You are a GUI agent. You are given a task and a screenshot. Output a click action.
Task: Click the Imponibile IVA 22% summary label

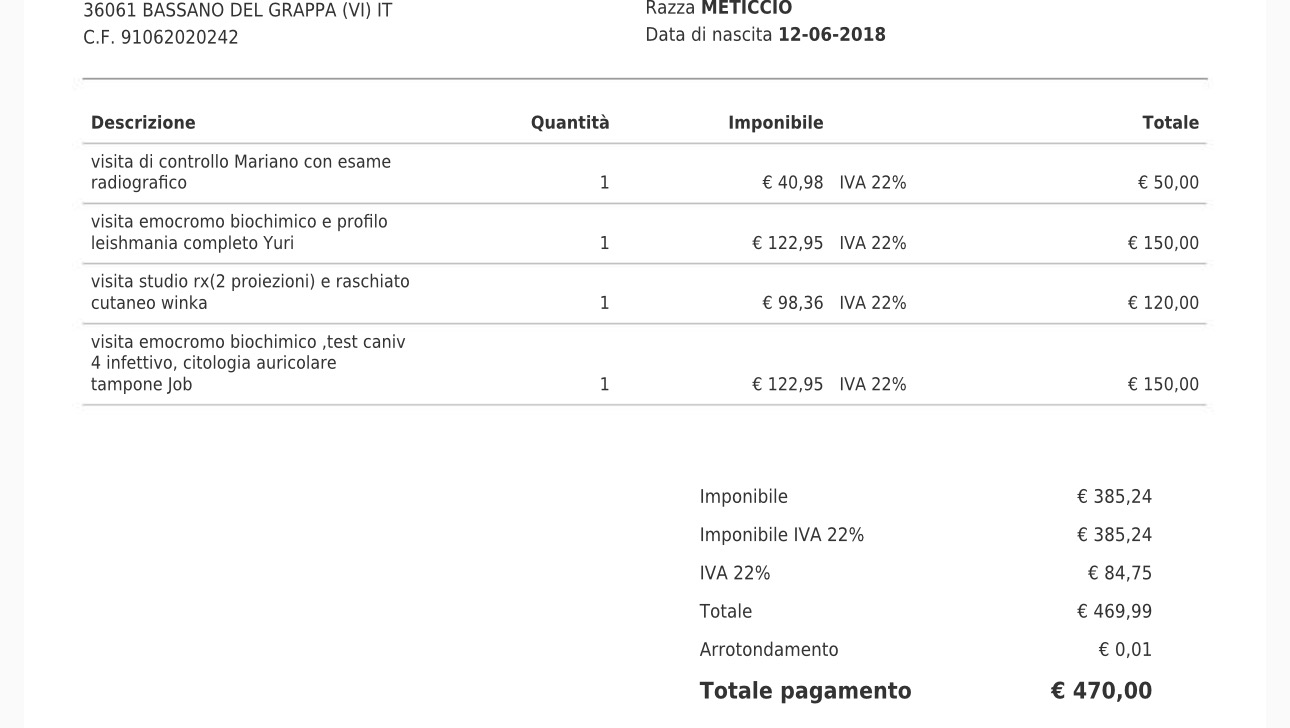click(782, 535)
